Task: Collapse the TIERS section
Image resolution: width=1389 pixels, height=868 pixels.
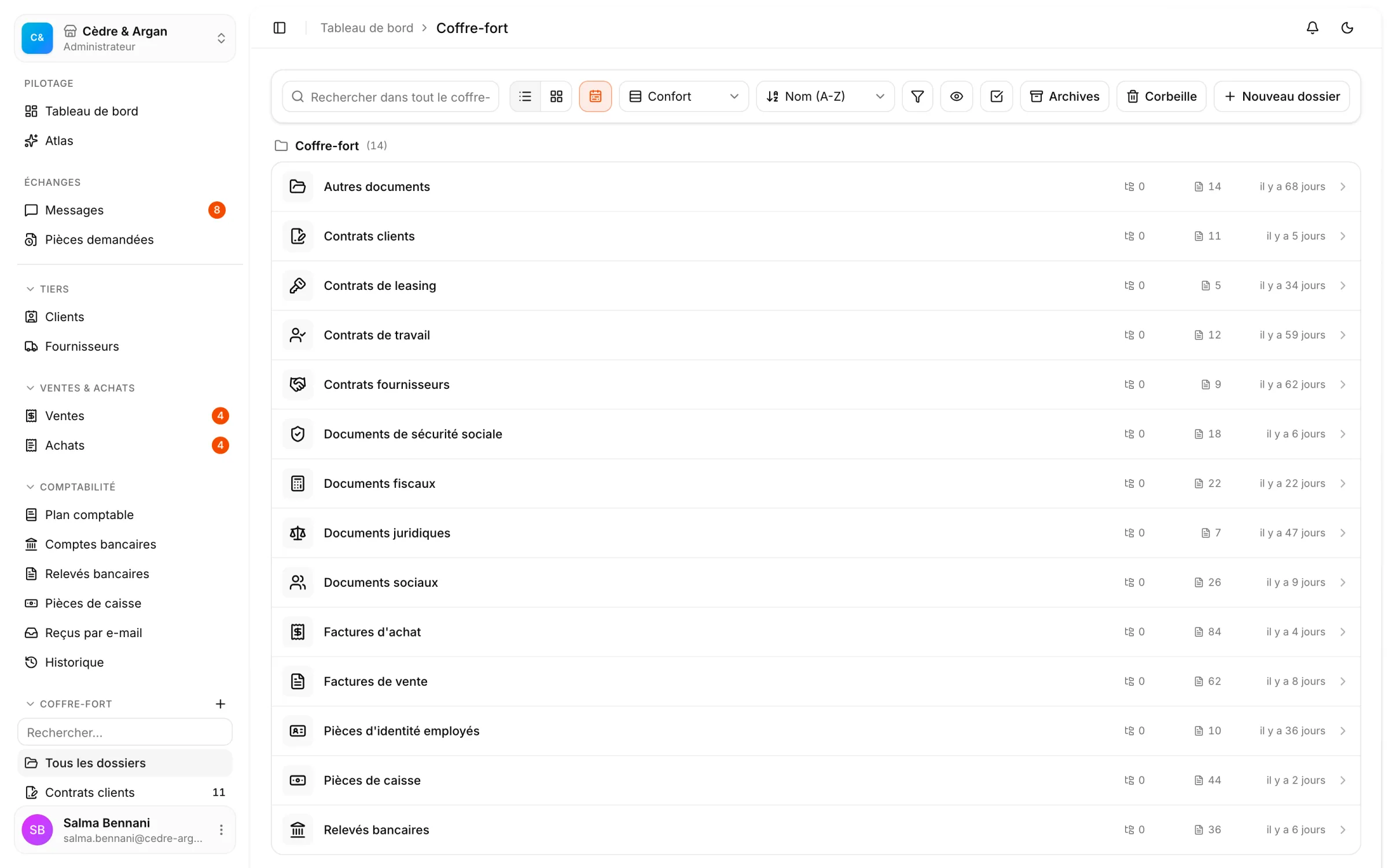Action: pos(47,289)
